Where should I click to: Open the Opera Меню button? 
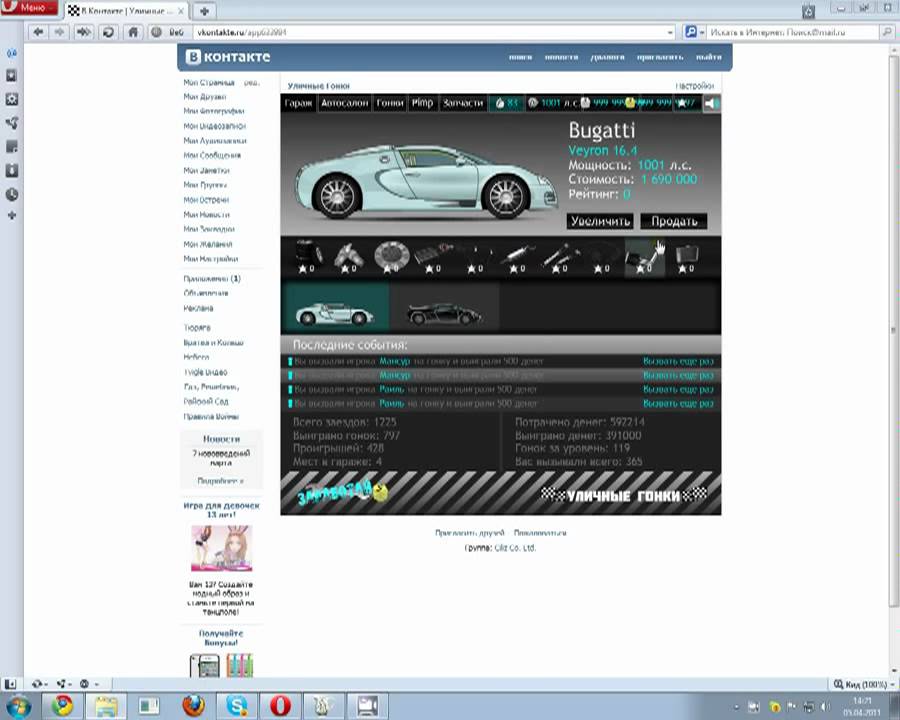click(x=29, y=8)
